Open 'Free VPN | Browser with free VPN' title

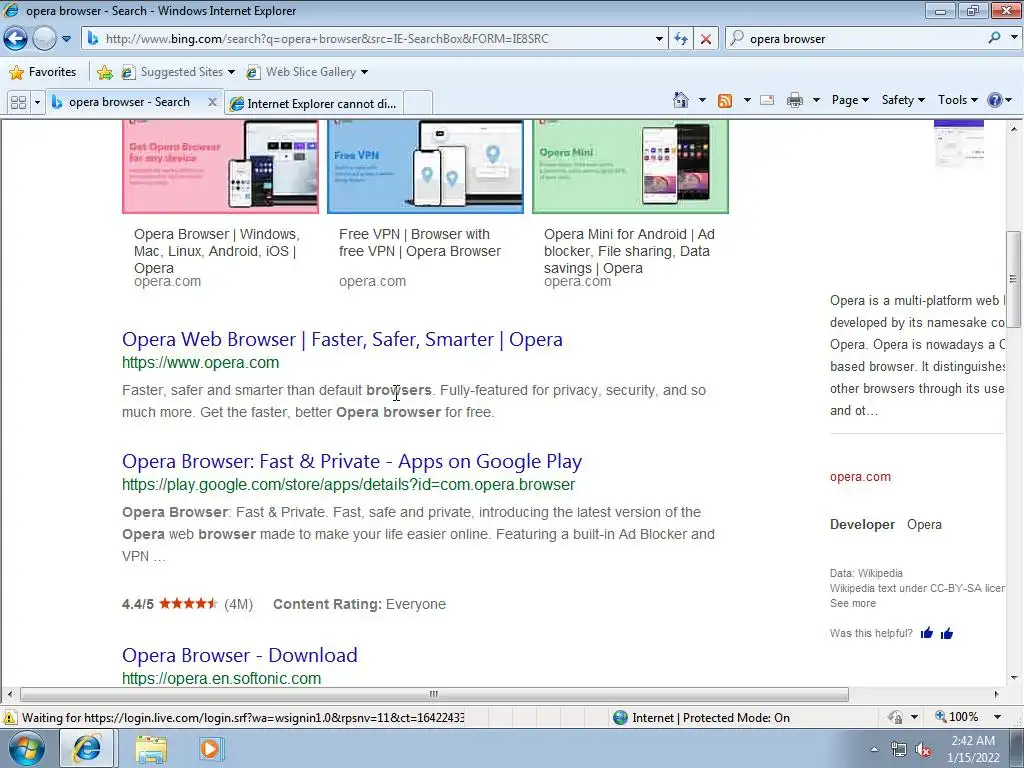point(420,242)
